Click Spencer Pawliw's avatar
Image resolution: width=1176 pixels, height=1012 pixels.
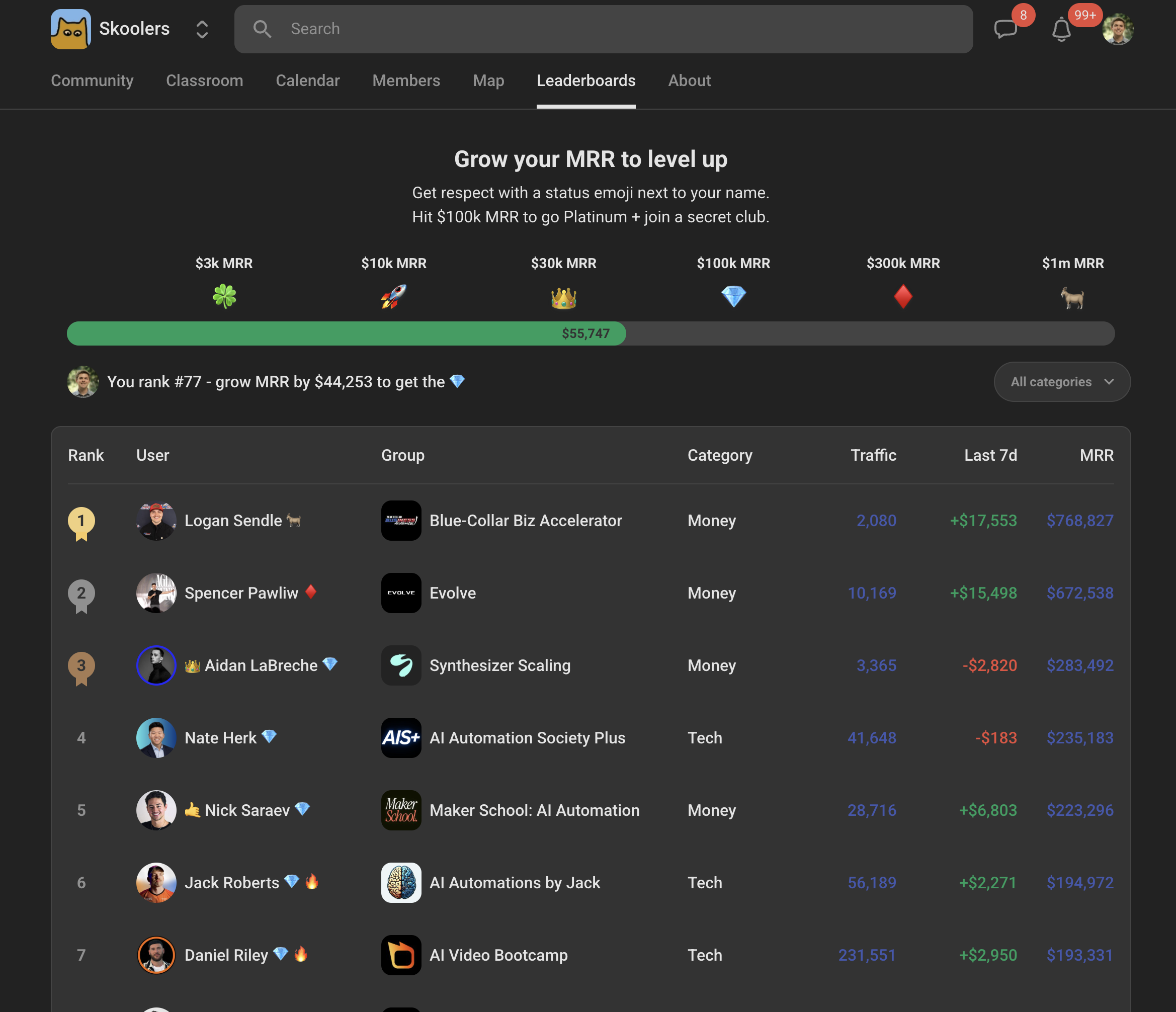156,593
